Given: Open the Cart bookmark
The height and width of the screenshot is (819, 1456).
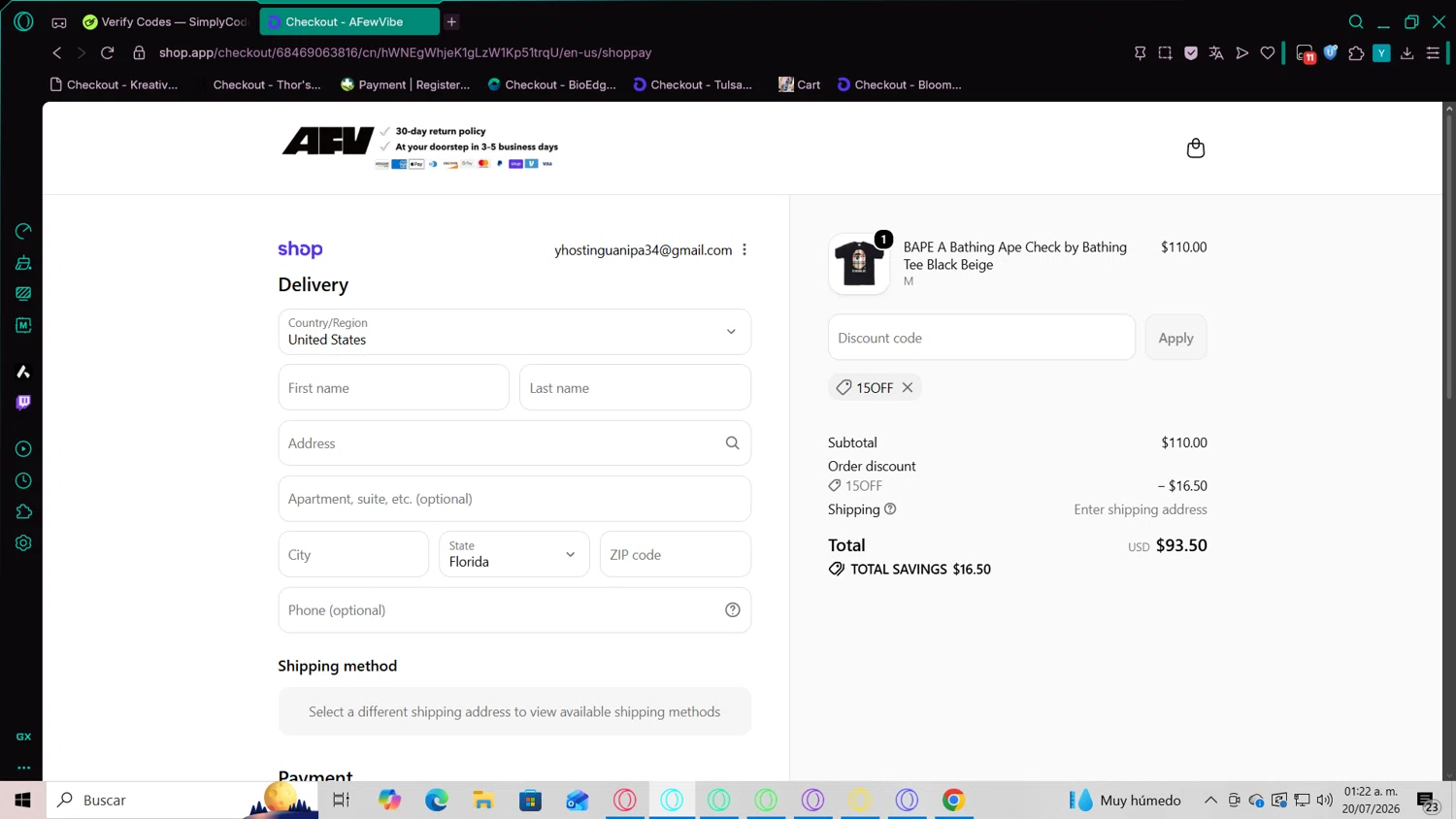Looking at the screenshot, I should coord(799,84).
